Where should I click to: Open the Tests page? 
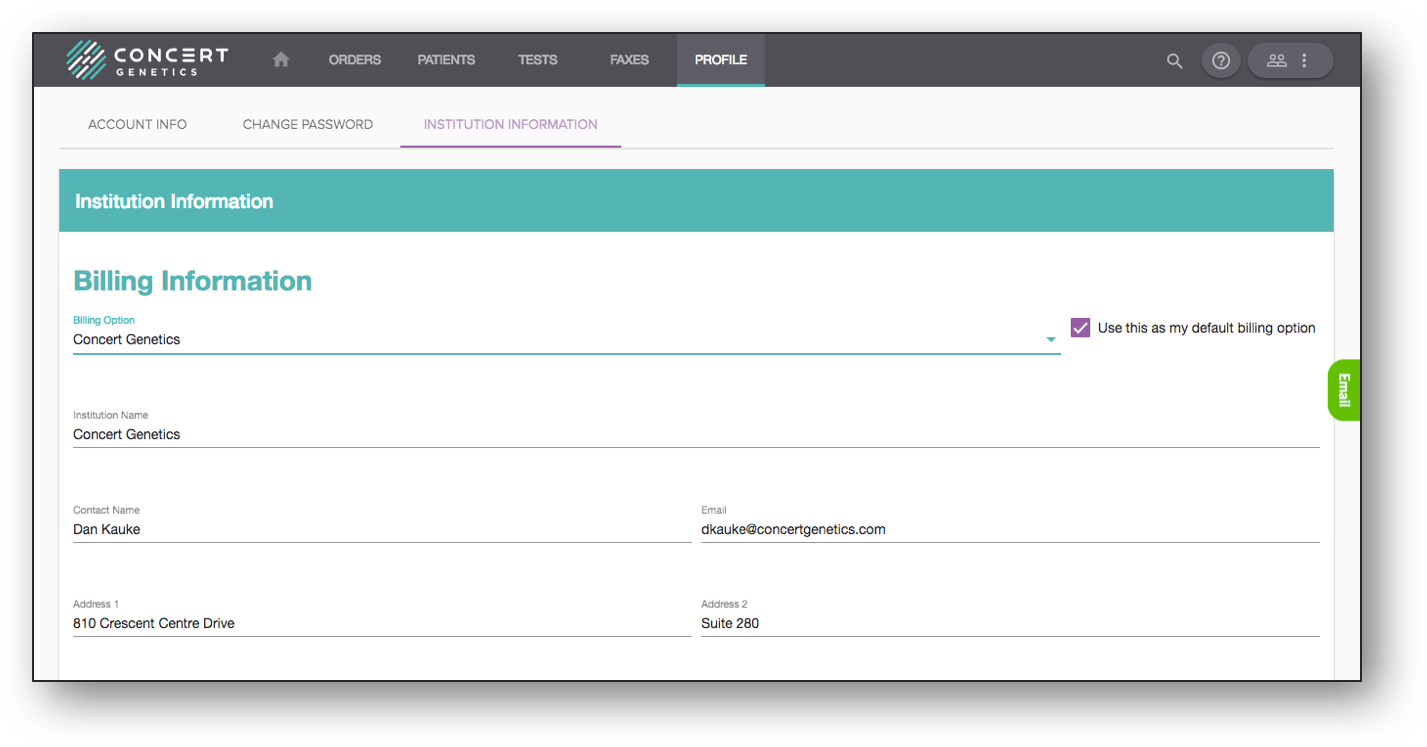click(537, 60)
